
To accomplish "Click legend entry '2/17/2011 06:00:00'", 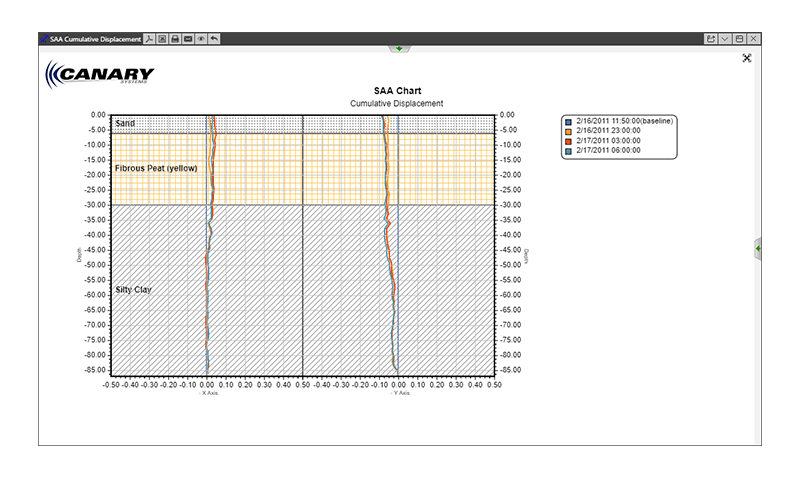I will click(x=608, y=150).
